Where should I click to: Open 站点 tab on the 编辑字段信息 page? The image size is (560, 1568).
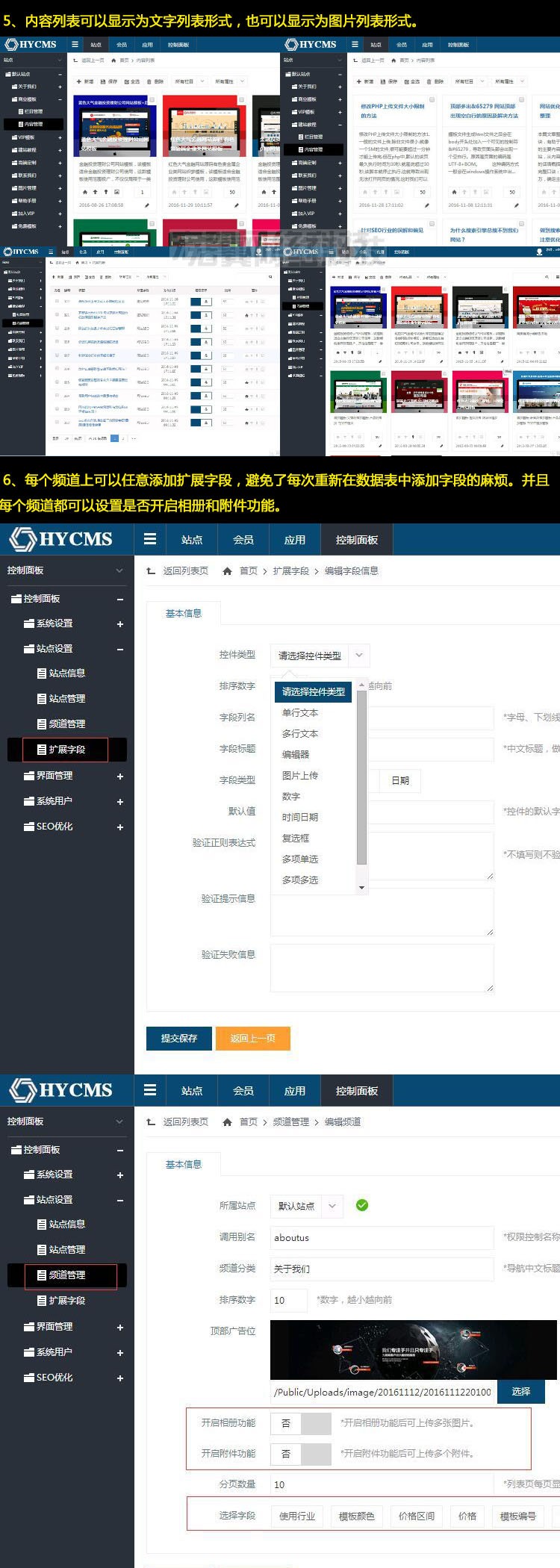point(192,539)
